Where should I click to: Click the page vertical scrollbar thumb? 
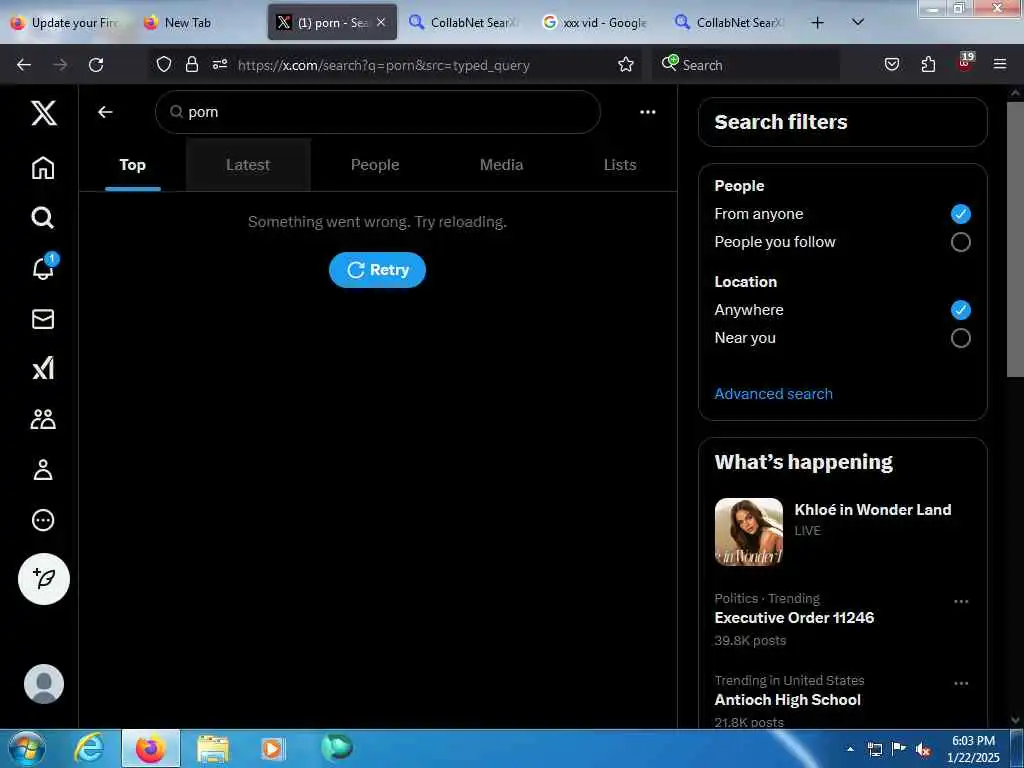(1015, 238)
